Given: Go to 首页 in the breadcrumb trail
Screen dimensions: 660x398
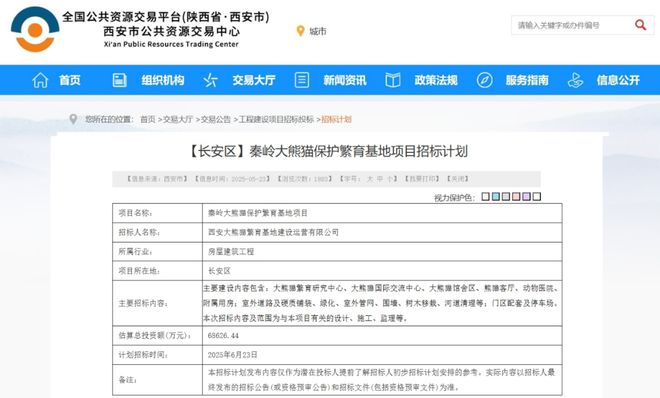Looking at the screenshot, I should click(x=148, y=119).
